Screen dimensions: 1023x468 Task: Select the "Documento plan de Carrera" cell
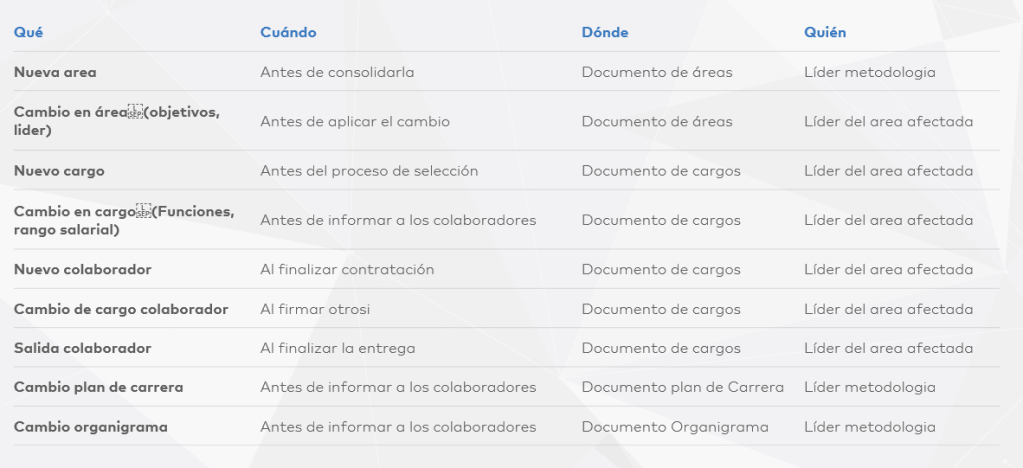point(682,387)
